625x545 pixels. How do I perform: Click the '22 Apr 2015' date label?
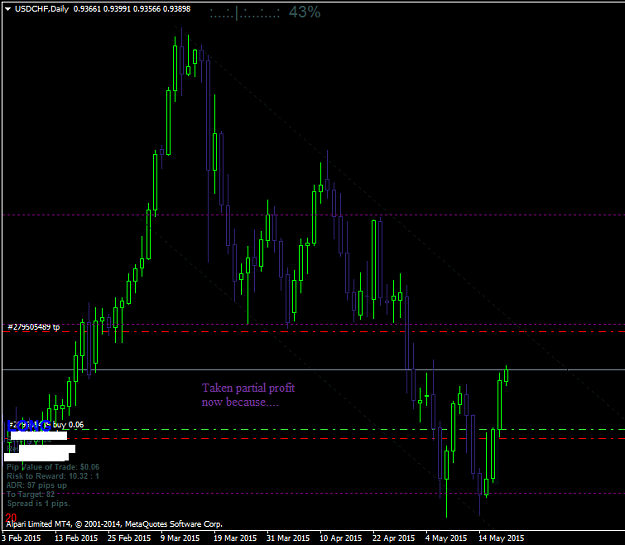394,538
